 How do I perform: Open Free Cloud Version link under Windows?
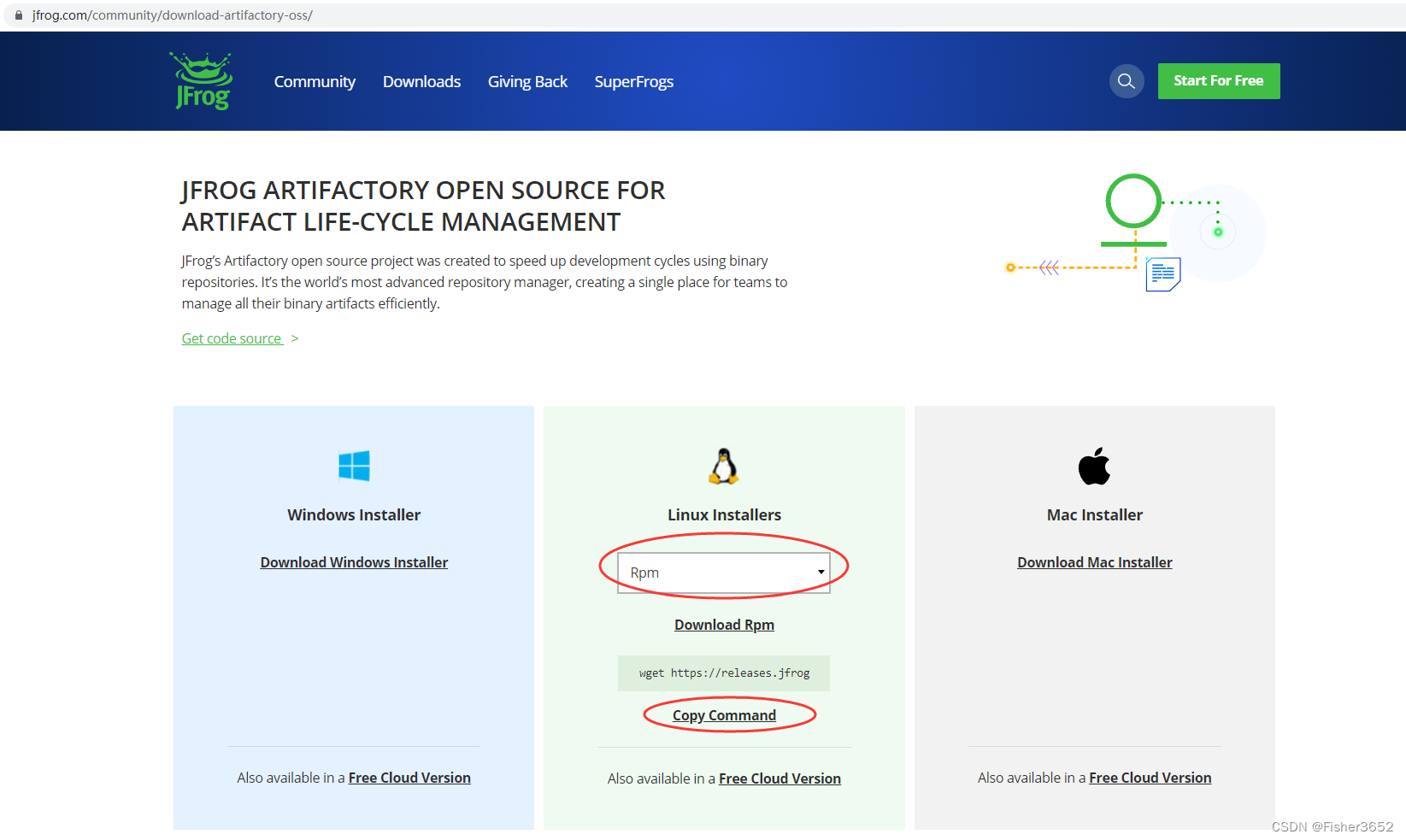[x=409, y=778]
